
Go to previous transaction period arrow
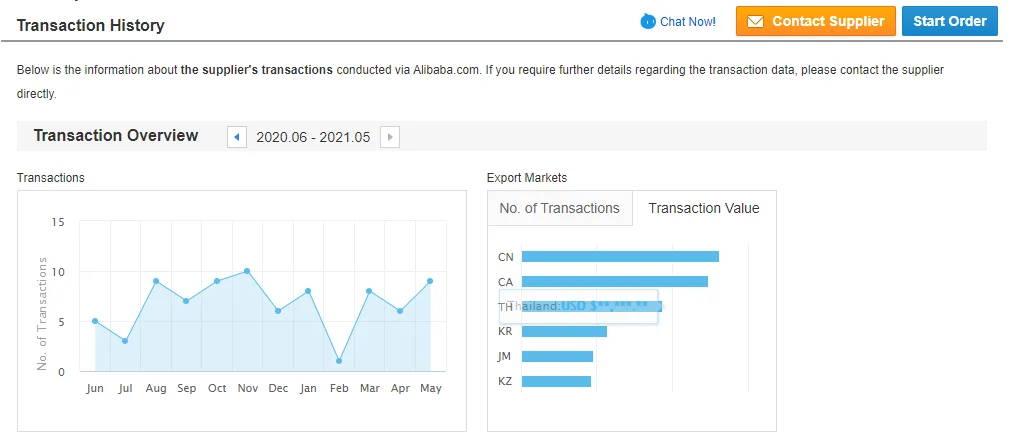[237, 137]
